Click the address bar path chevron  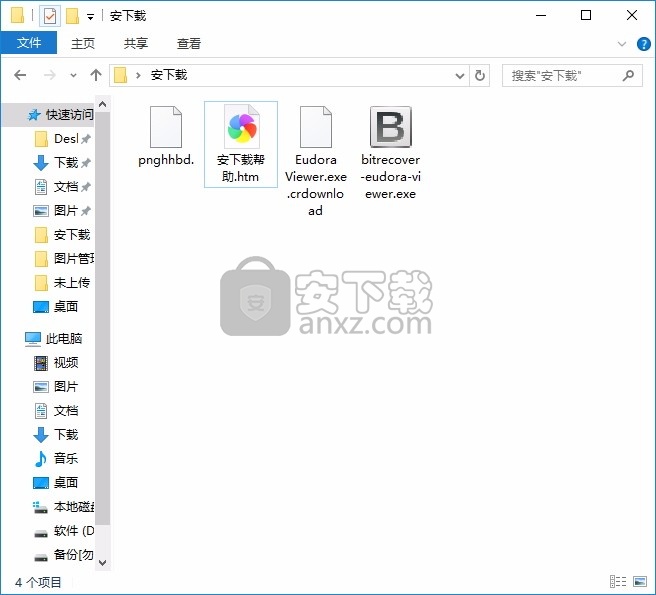[x=138, y=76]
